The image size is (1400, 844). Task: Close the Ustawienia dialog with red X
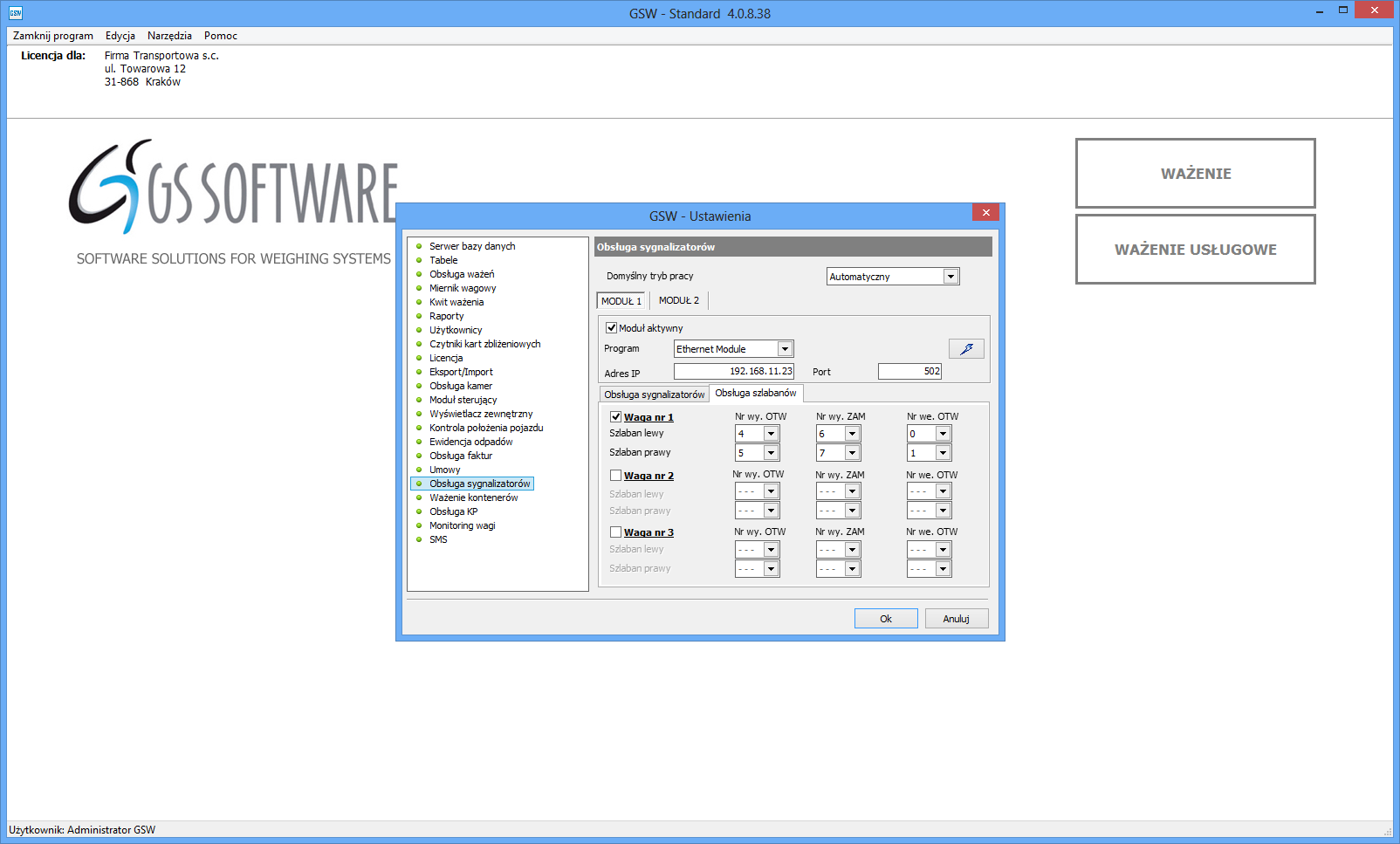(x=985, y=213)
